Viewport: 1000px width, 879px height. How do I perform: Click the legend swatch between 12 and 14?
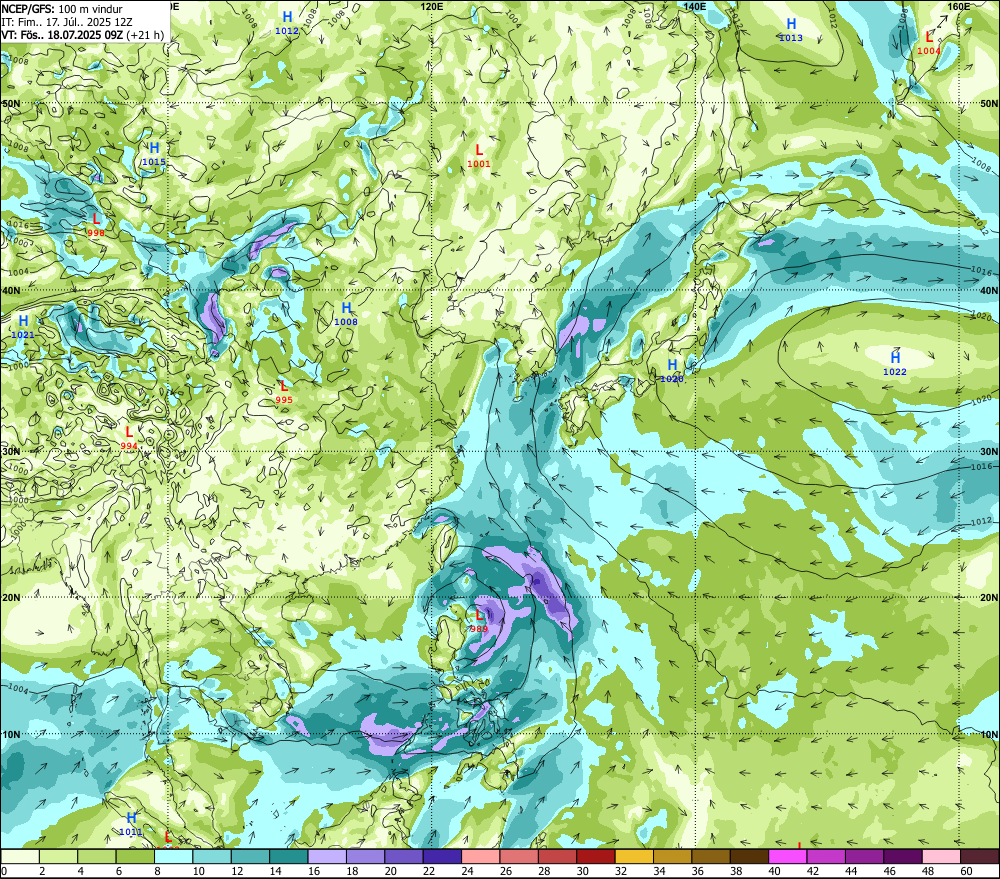251,856
